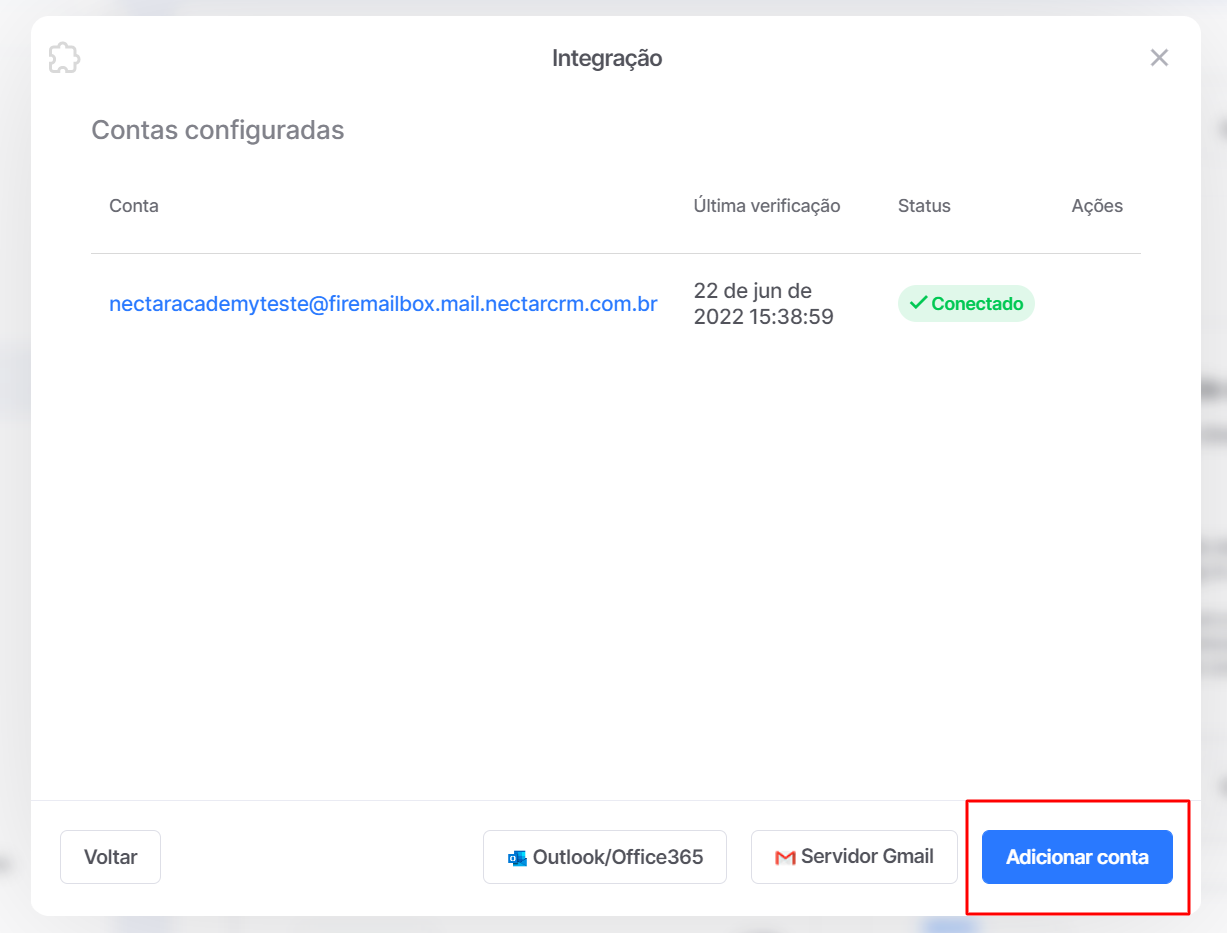Click the Adicionar conta button
The image size is (1227, 933).
[1077, 857]
